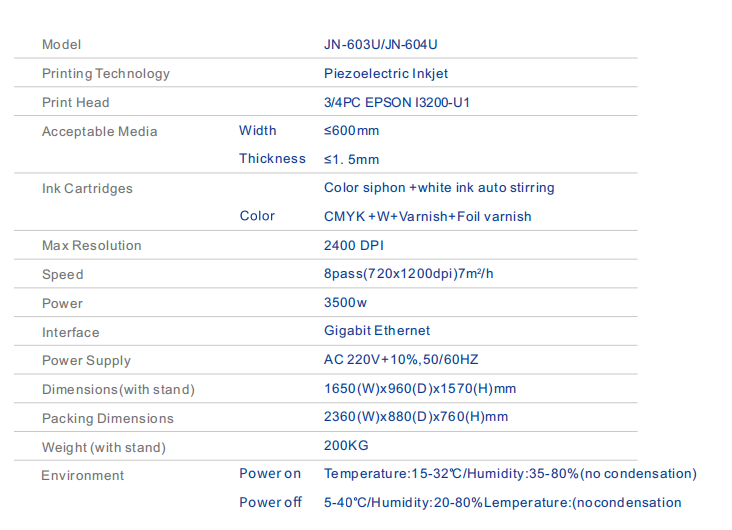Click the 2400 DPI resolution value
The image size is (732, 530).
(354, 245)
